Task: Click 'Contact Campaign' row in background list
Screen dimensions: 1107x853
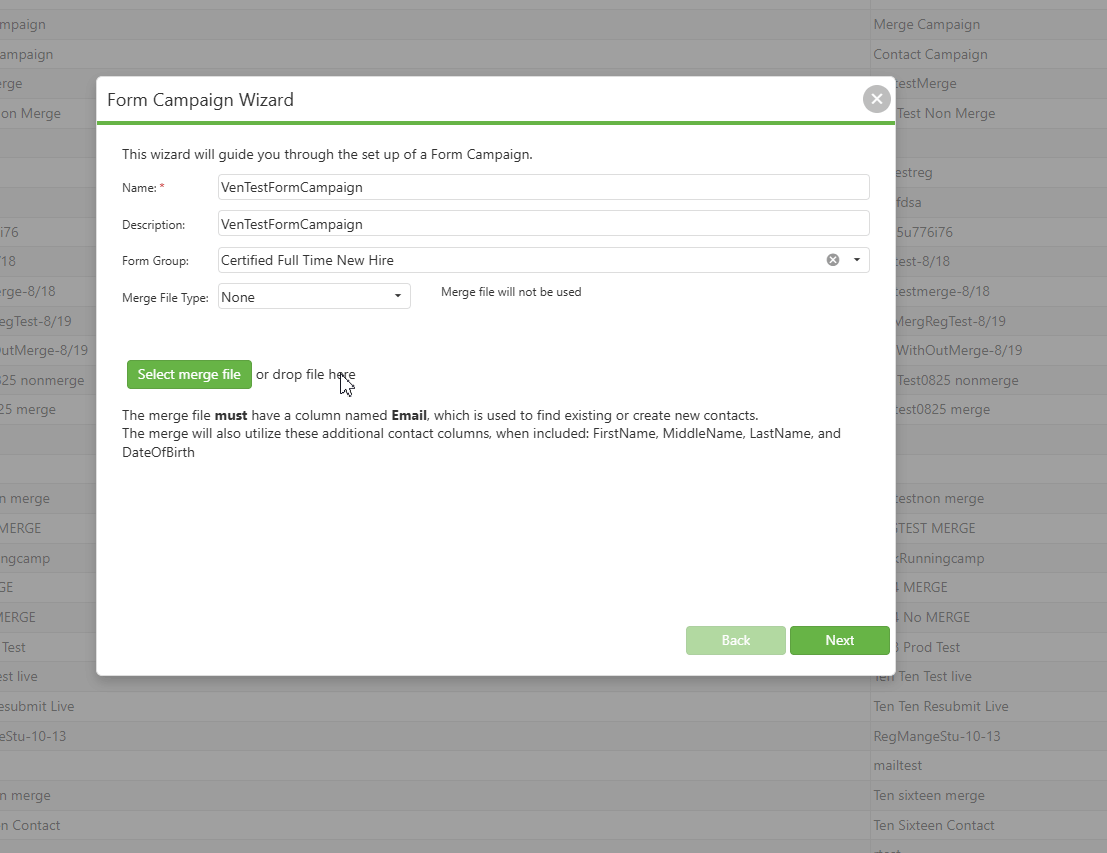Action: pos(930,54)
